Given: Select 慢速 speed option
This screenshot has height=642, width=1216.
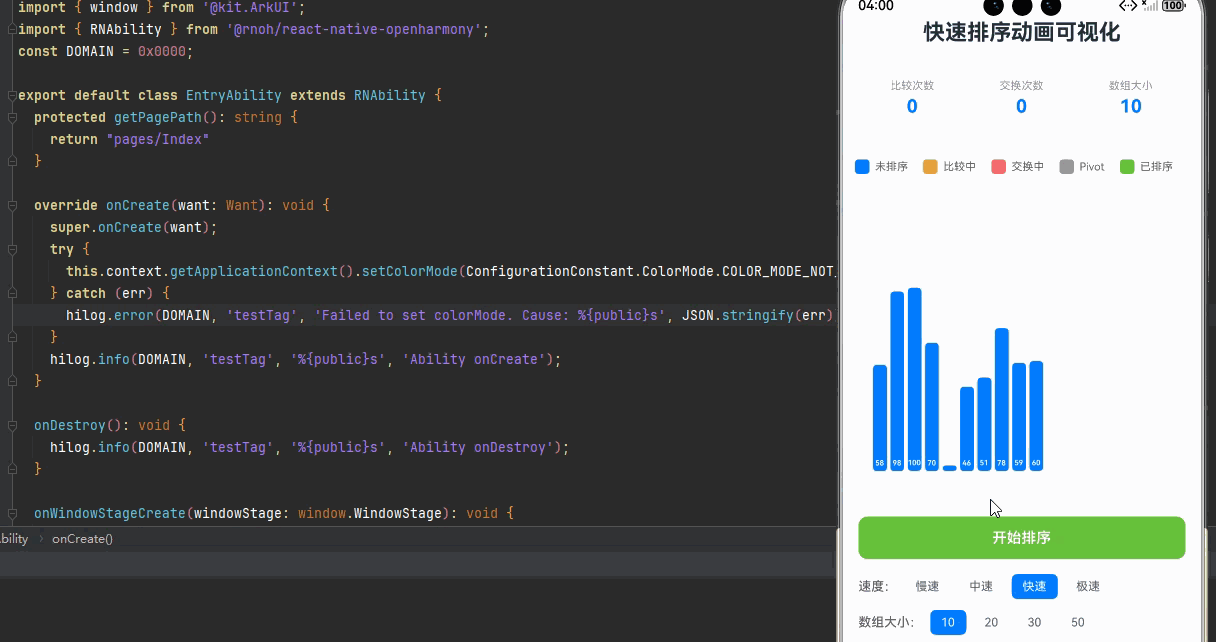Looking at the screenshot, I should click(x=927, y=586).
